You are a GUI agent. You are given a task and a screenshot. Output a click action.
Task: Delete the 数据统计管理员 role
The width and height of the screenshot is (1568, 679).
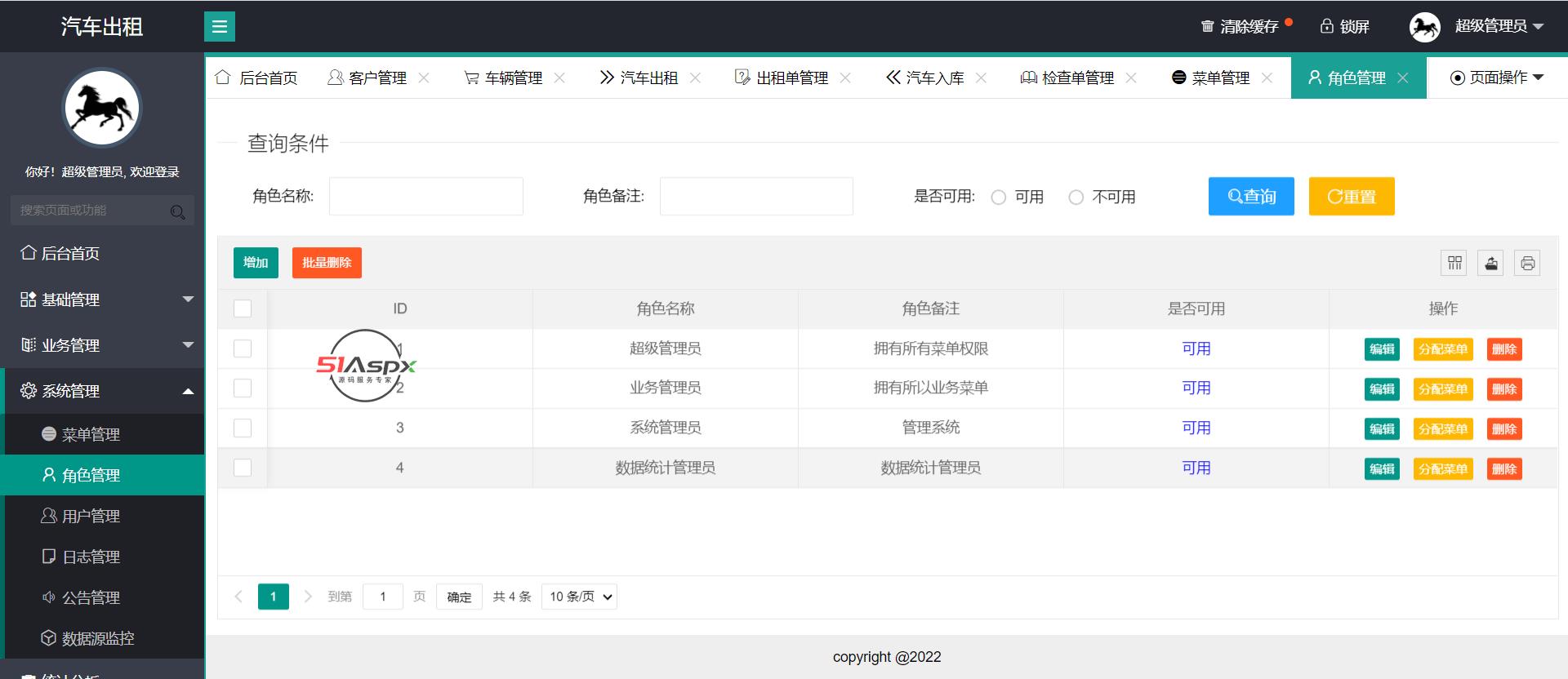1504,469
